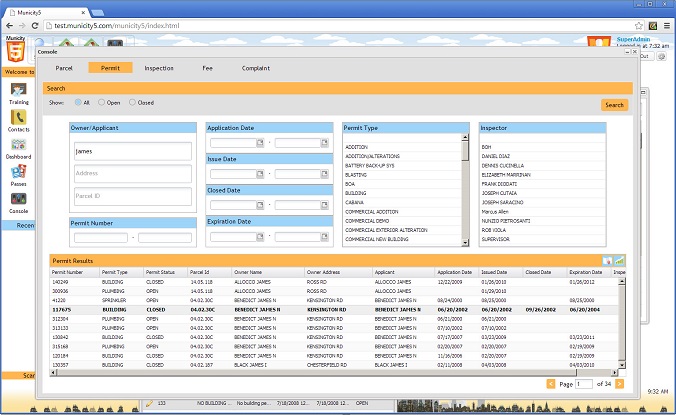Image resolution: width=676 pixels, height=415 pixels.
Task: Bookmark this page with the star icon
Action: 637,24
